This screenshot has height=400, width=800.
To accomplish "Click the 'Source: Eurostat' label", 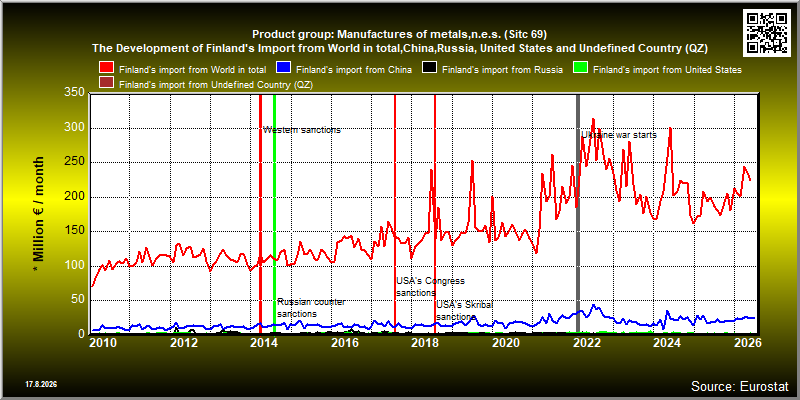I will click(740, 386).
